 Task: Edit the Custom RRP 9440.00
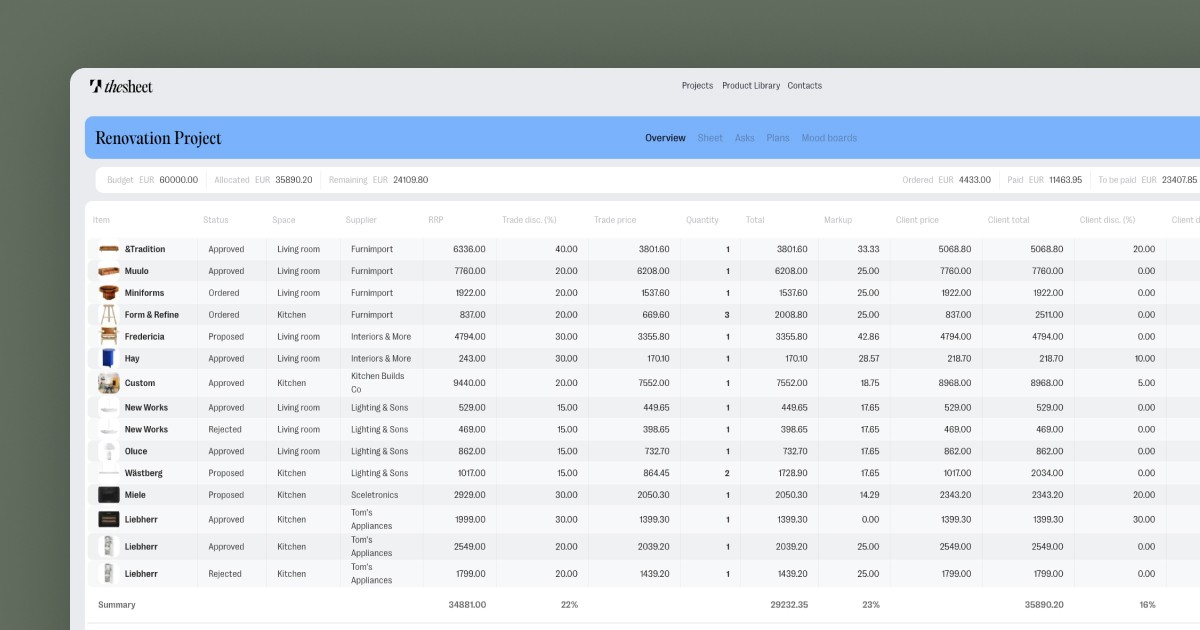click(469, 383)
